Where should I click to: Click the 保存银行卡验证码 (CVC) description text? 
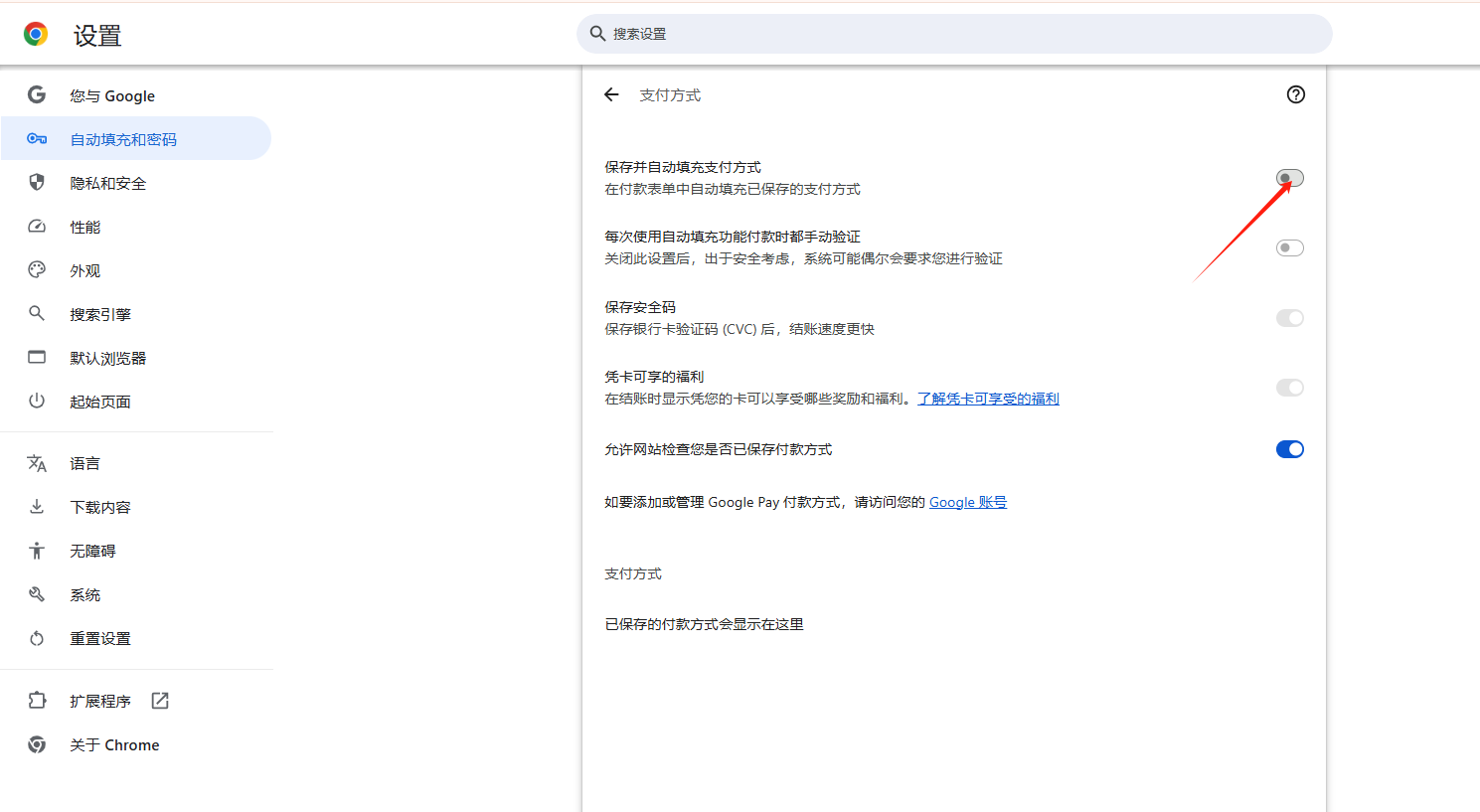coord(740,329)
